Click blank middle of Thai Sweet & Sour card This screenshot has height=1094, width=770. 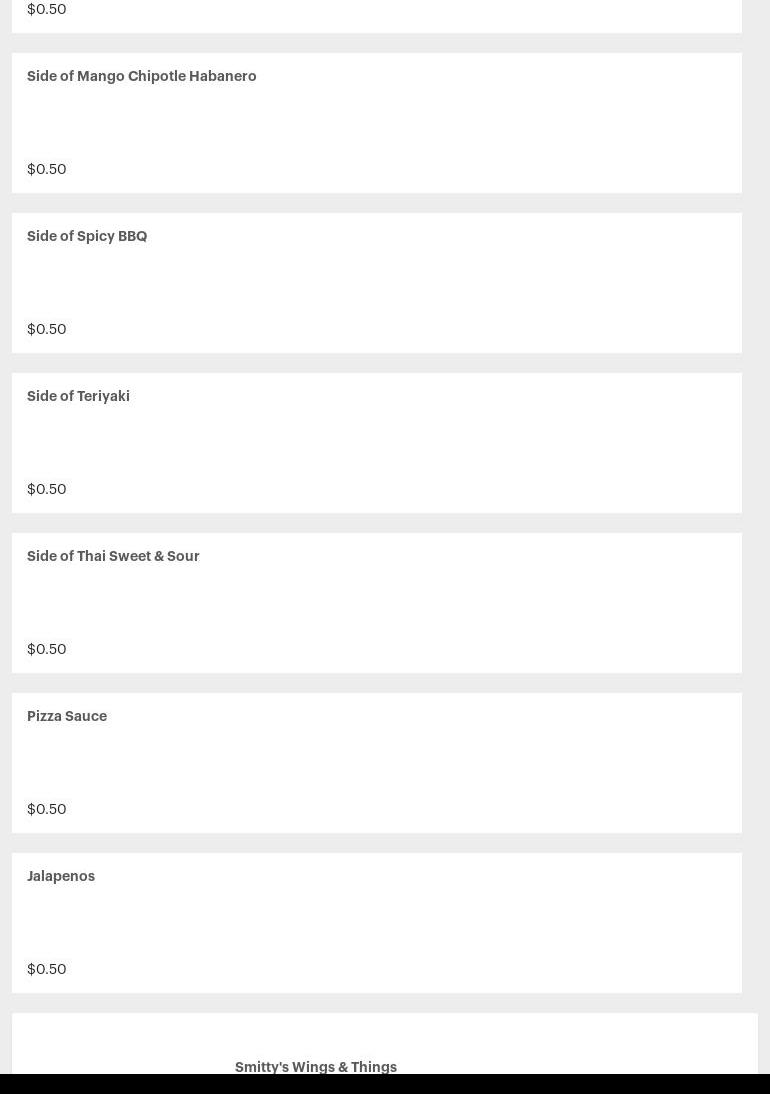(x=377, y=603)
